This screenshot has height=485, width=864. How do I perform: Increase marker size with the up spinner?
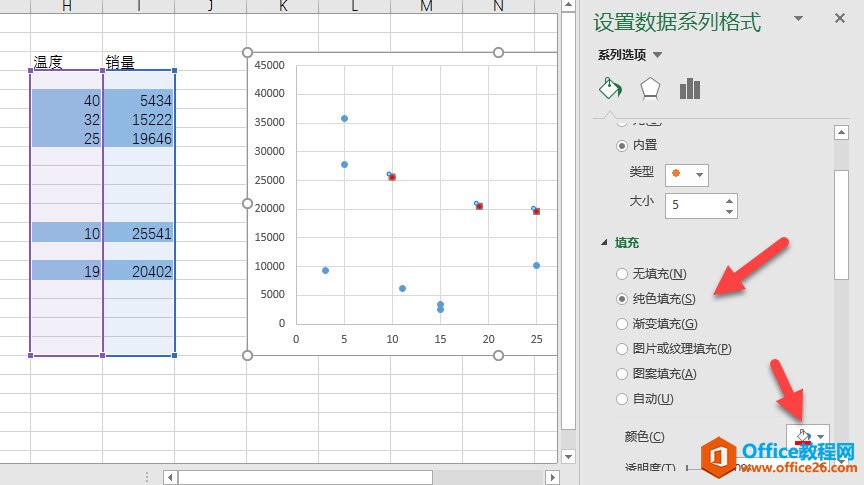(729, 199)
